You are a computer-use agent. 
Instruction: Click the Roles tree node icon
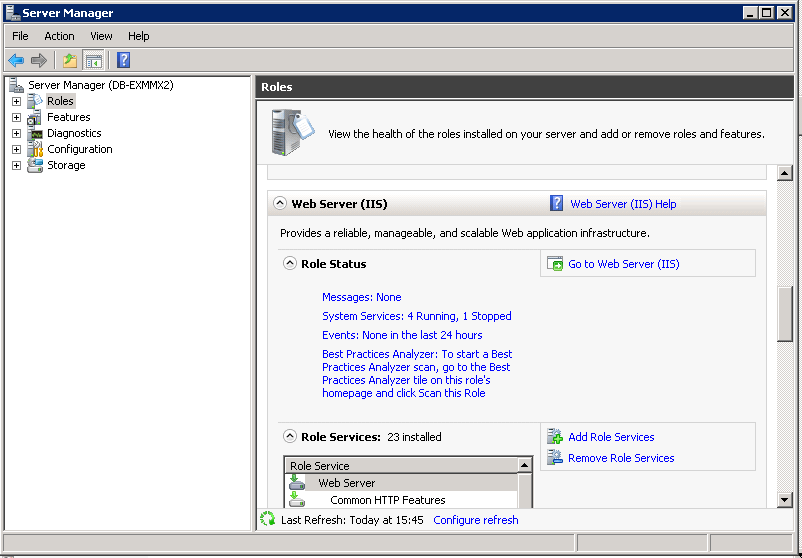[35, 101]
